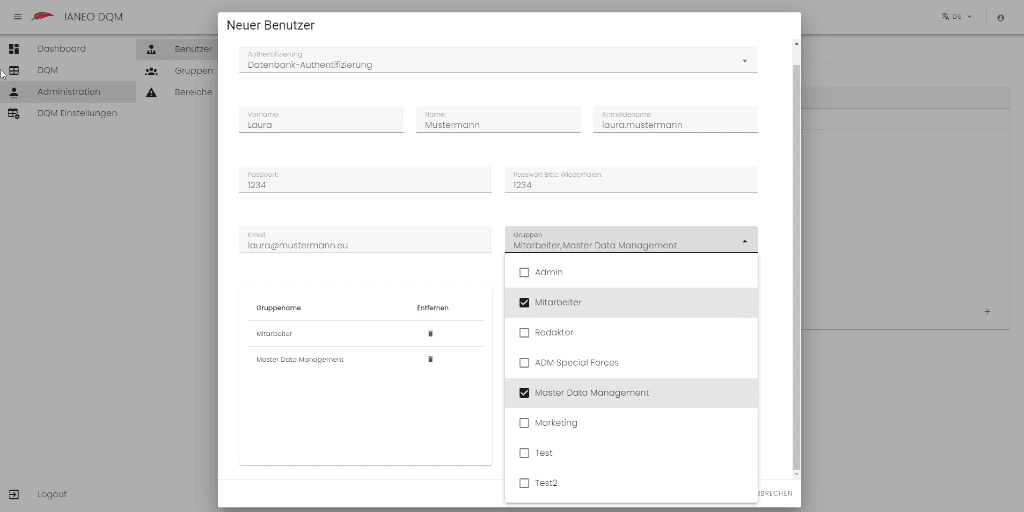The width and height of the screenshot is (1024, 512).
Task: Click the Dashboard sidebar icon
Action: tap(14, 49)
